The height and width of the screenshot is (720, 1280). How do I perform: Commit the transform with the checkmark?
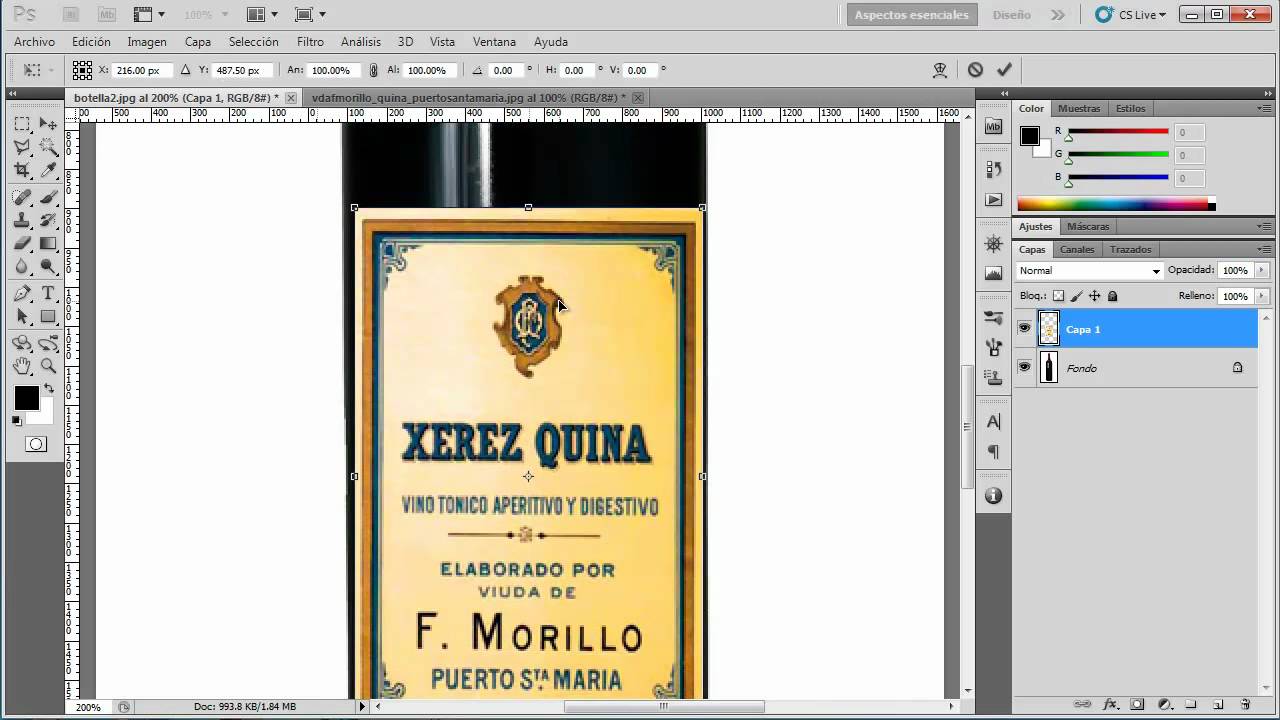pyautogui.click(x=1004, y=70)
